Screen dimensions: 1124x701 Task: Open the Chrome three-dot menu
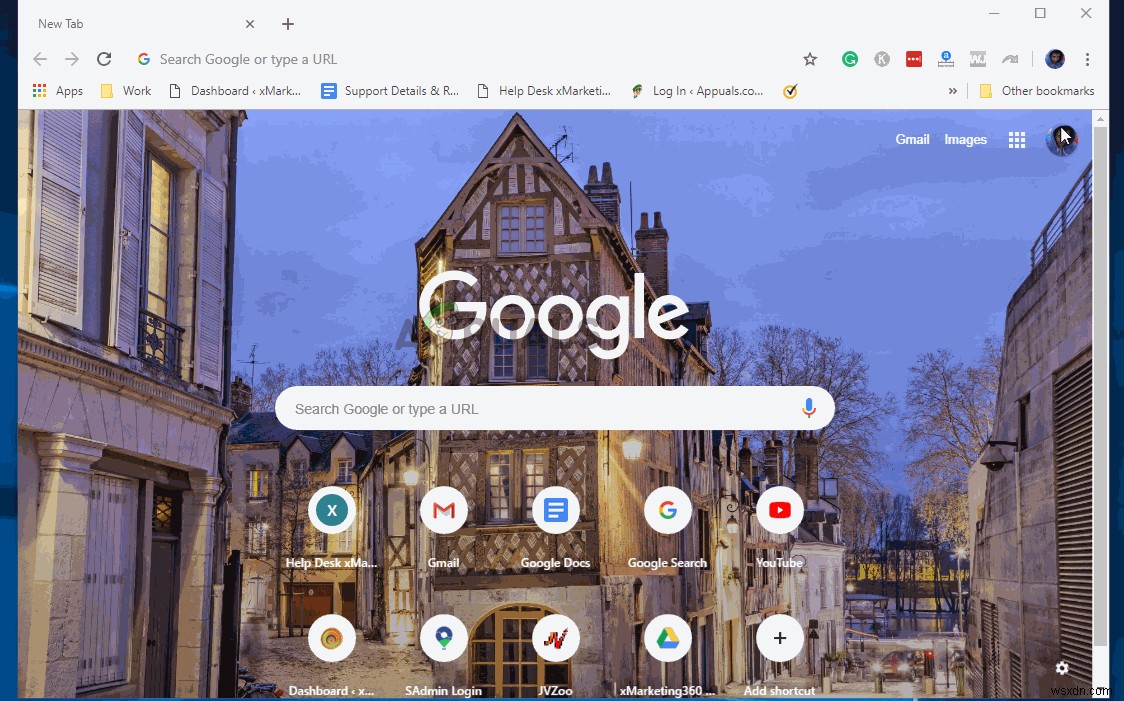pos(1087,59)
